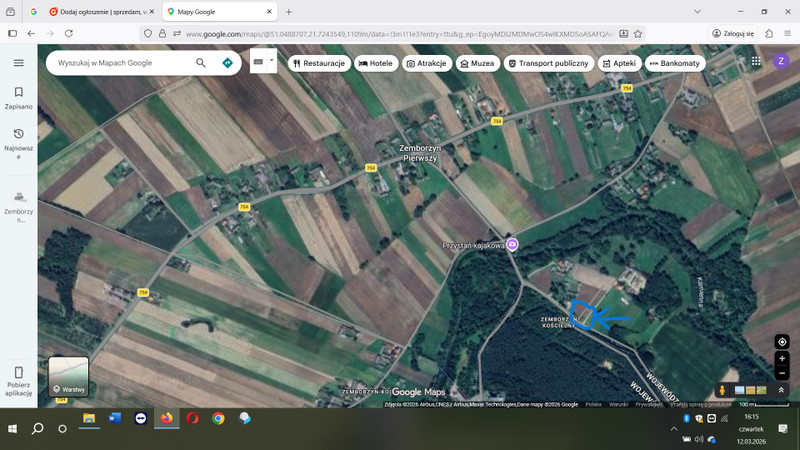Viewport: 800px width, 450px height.
Task: Expand the imagery strip double-chevron
Action: pos(782,390)
